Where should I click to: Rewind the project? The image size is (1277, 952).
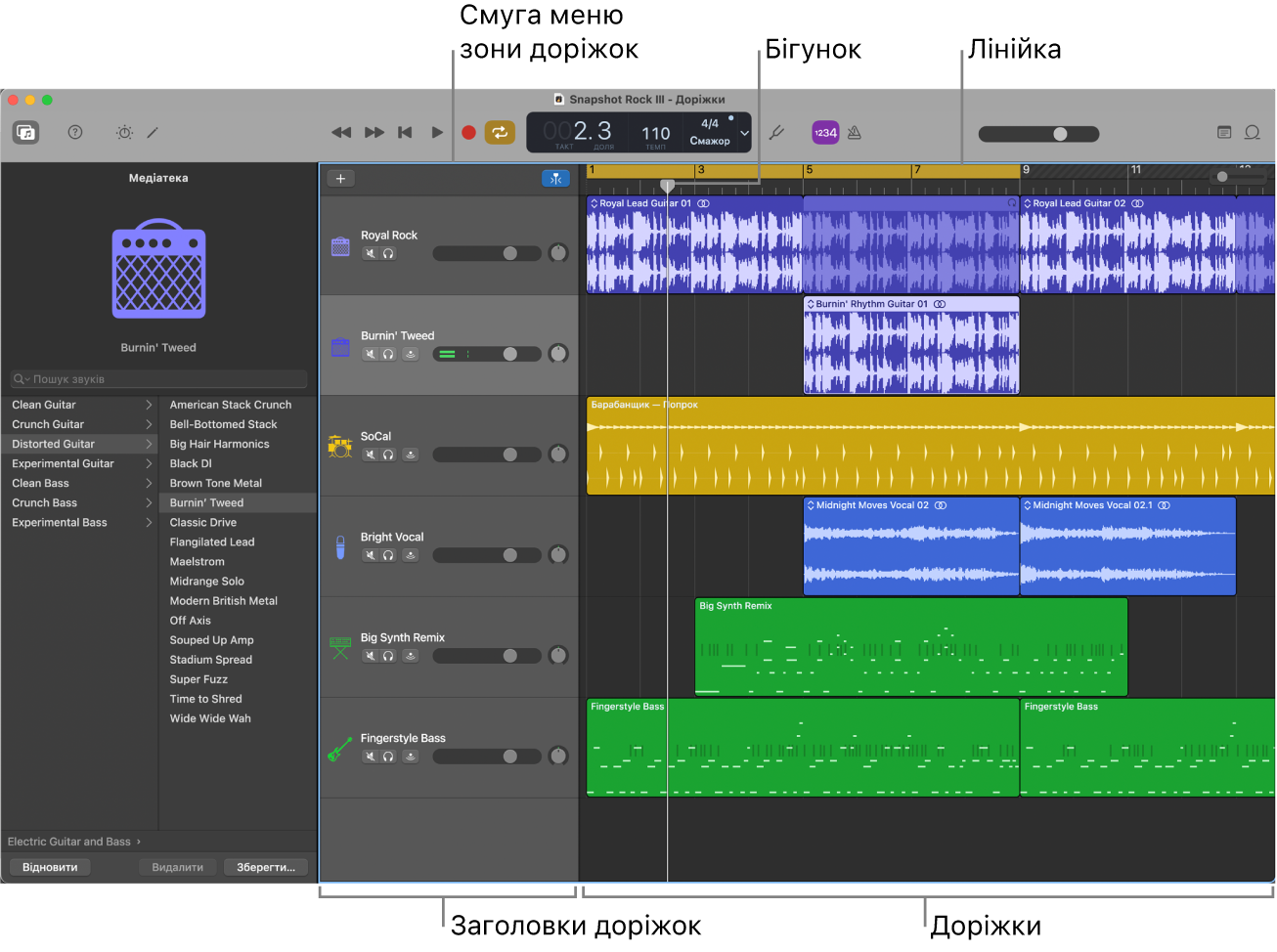341,132
